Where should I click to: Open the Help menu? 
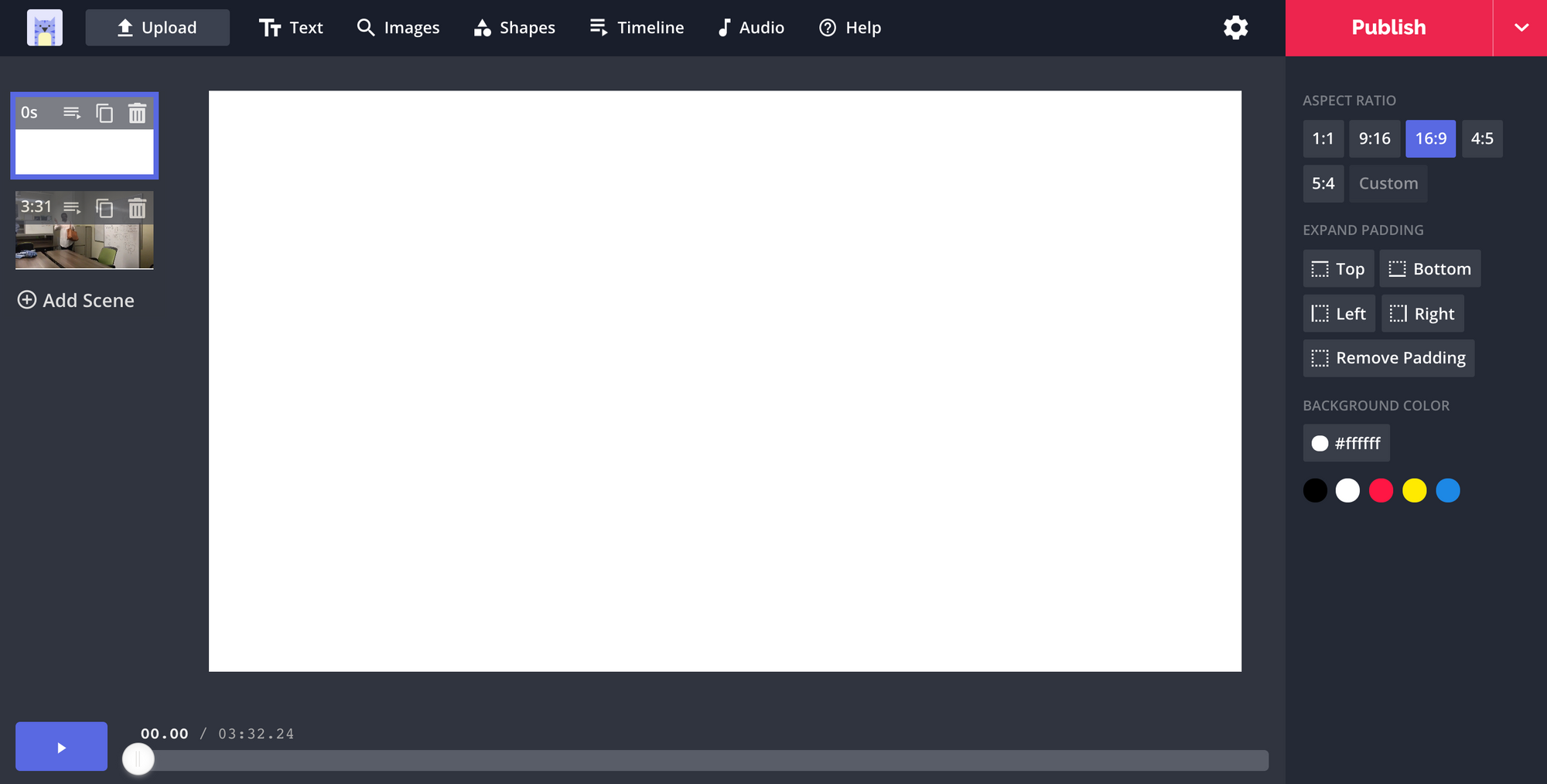[x=849, y=27]
